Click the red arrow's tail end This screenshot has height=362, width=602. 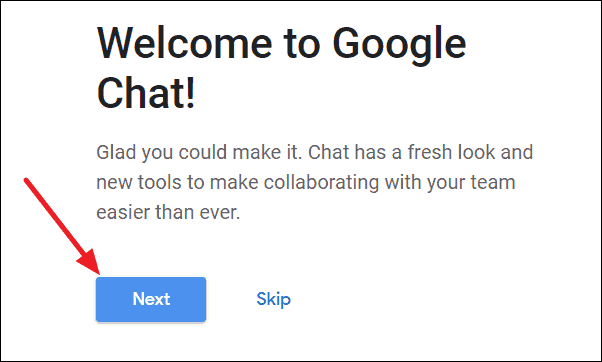point(26,180)
